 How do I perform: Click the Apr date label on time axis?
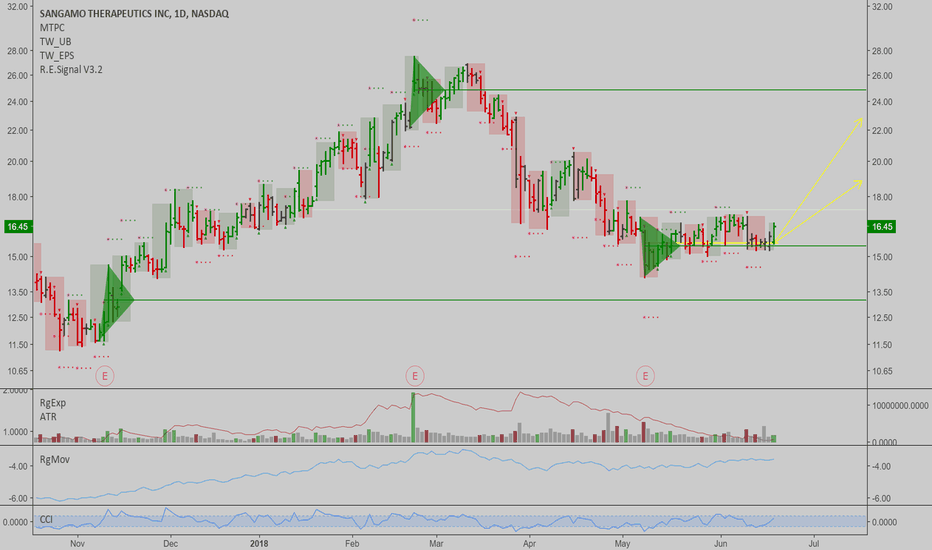(x=529, y=543)
